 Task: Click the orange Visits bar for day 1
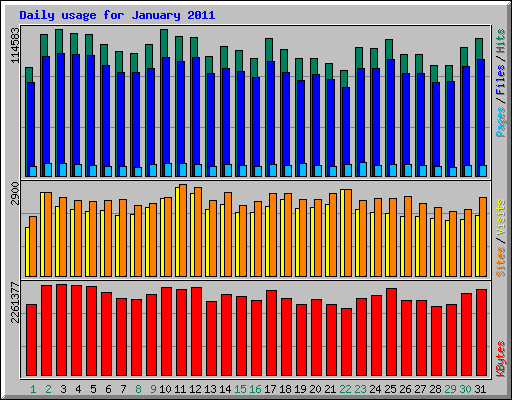click(33, 246)
